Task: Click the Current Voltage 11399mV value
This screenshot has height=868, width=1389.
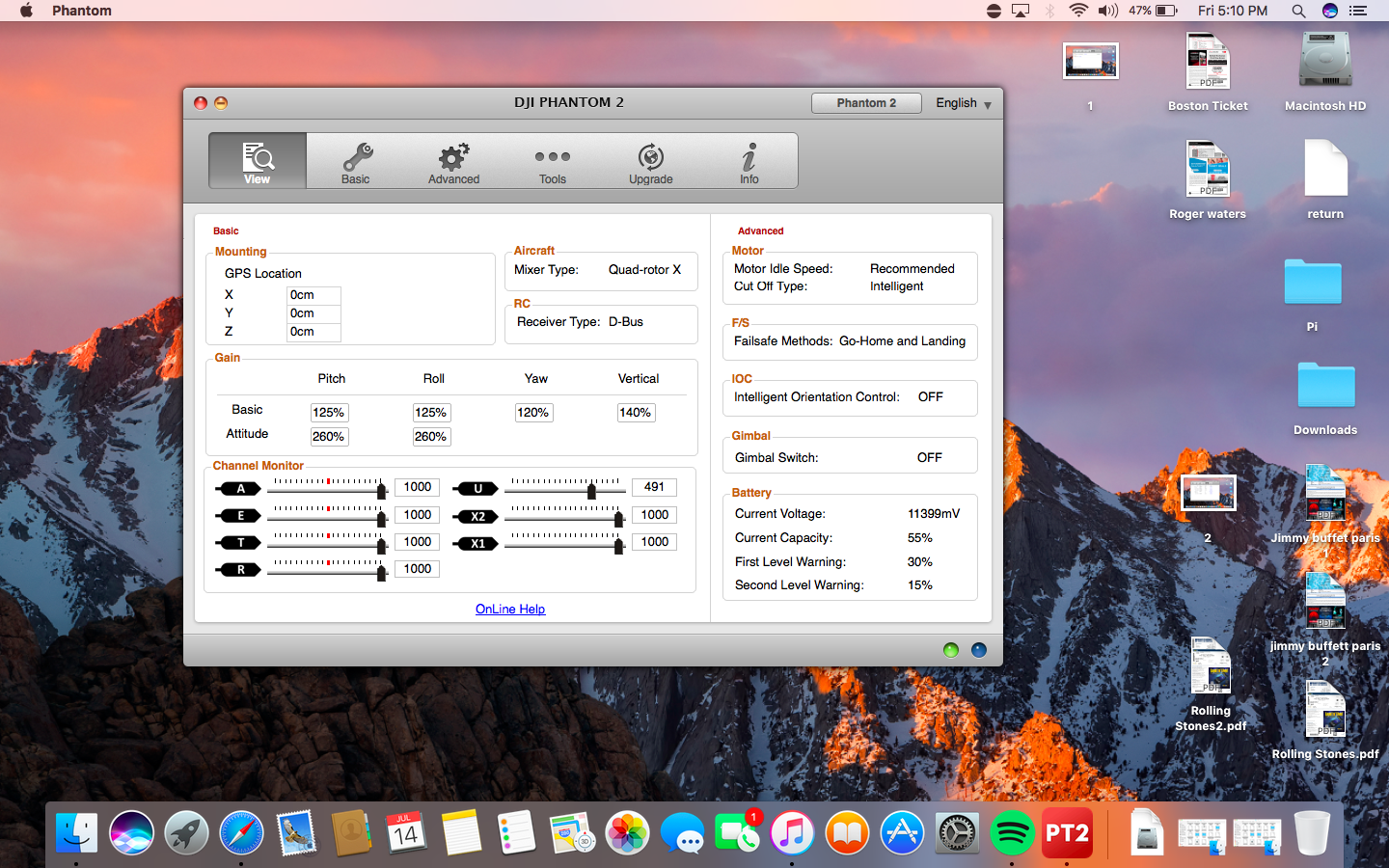Action: [x=934, y=514]
